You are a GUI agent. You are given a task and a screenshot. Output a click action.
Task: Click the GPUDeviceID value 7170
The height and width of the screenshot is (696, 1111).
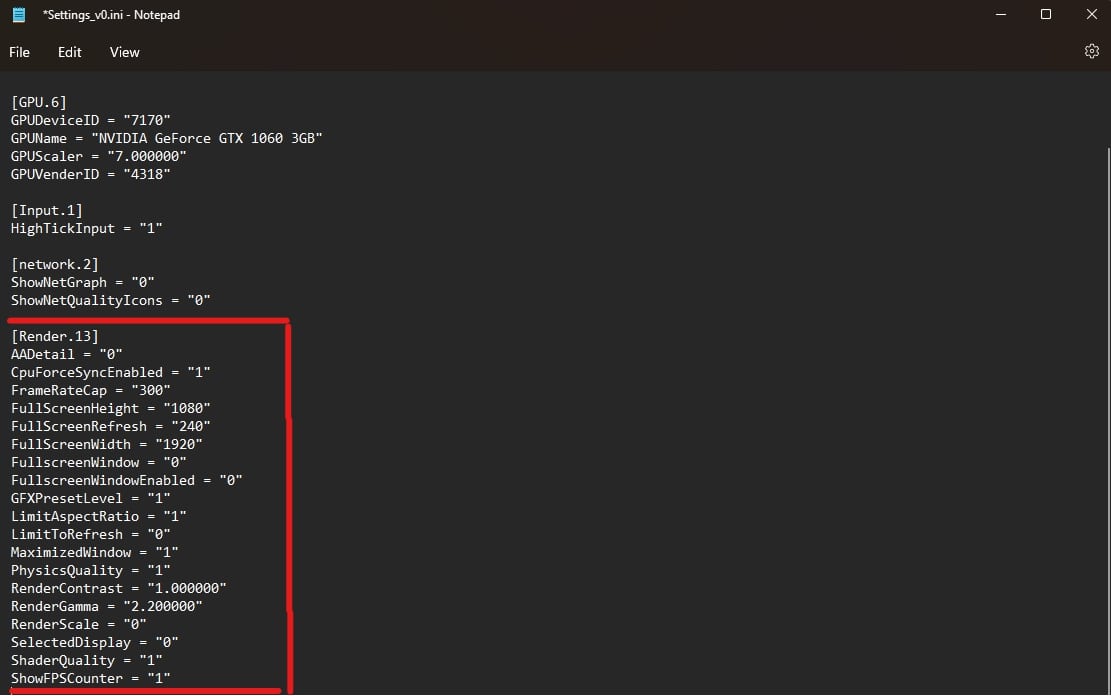tap(146, 120)
